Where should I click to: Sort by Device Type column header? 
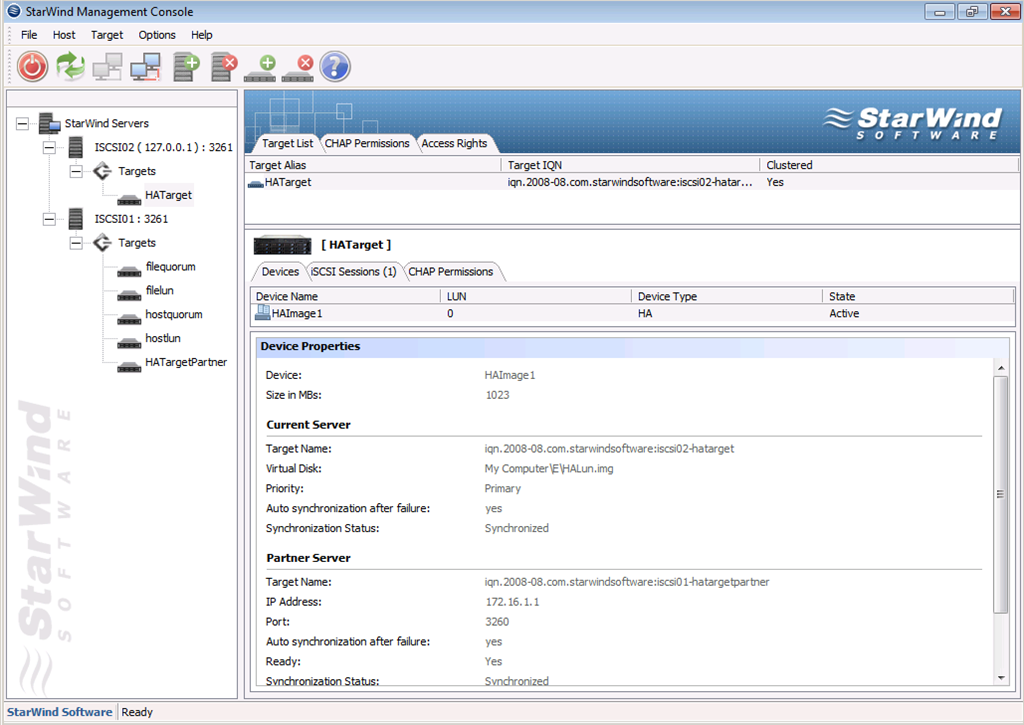pos(727,297)
